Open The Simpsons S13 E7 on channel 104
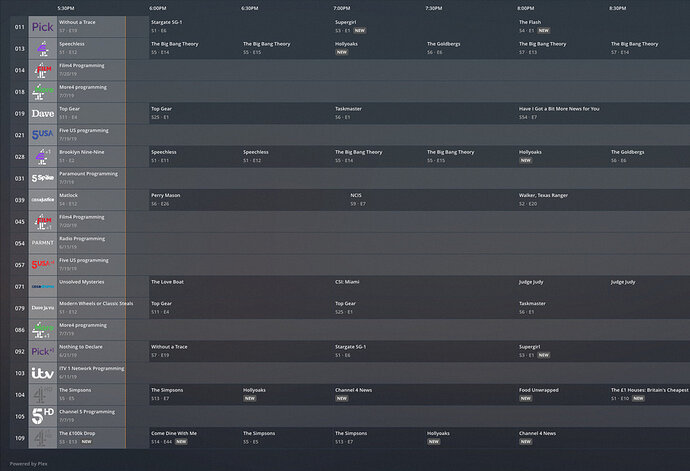The image size is (690, 471). [x=195, y=394]
